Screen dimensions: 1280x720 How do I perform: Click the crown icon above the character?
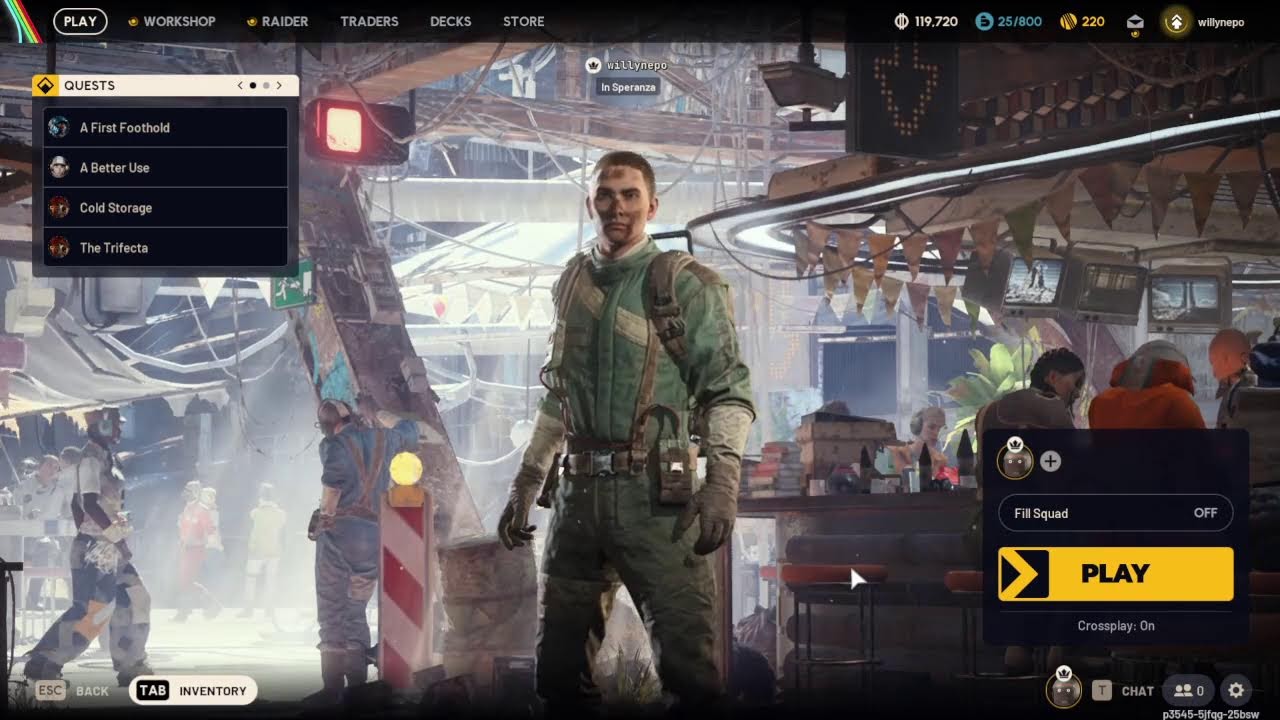click(593, 65)
